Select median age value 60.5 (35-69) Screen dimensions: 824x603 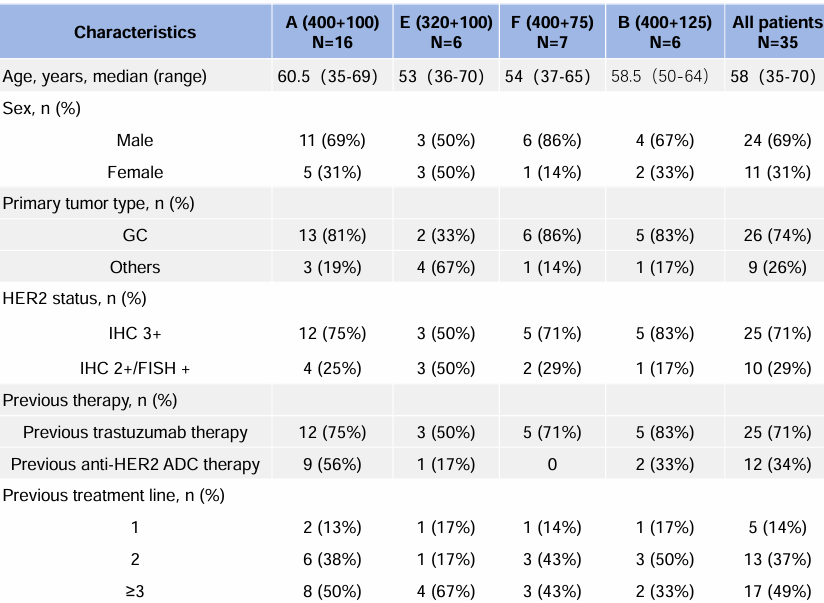328,77
